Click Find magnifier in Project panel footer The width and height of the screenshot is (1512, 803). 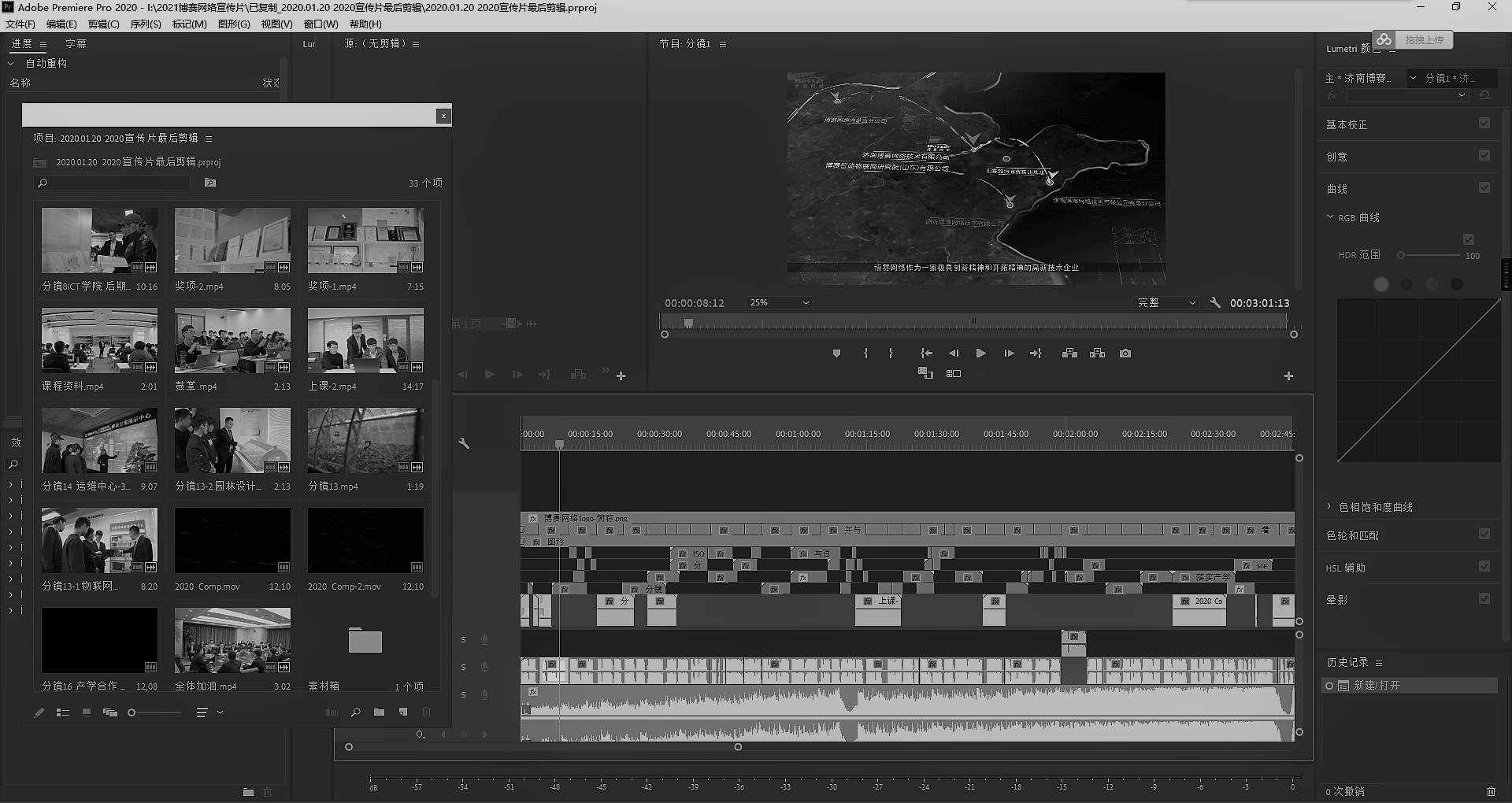click(356, 712)
